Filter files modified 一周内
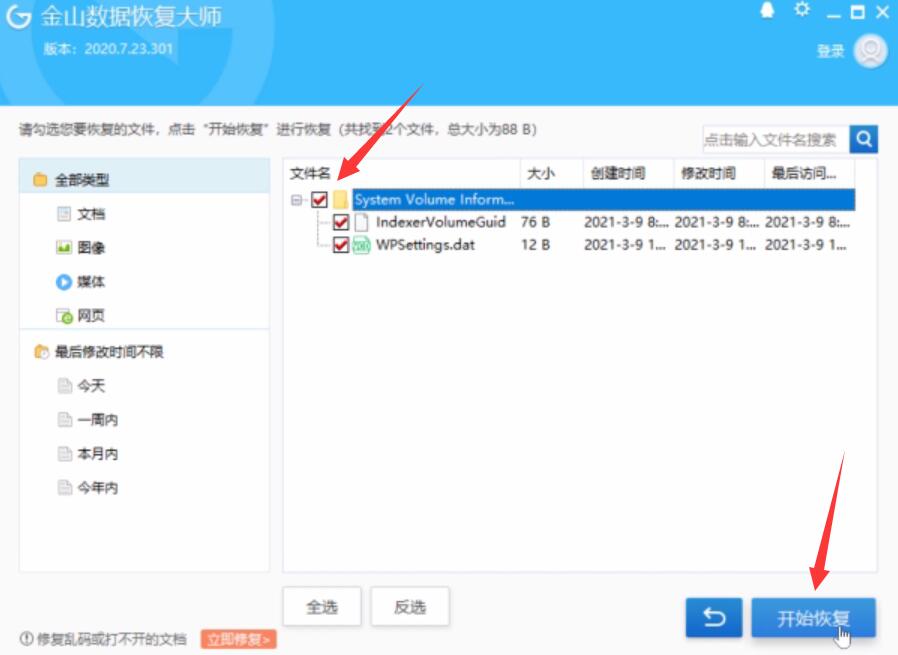 point(98,420)
